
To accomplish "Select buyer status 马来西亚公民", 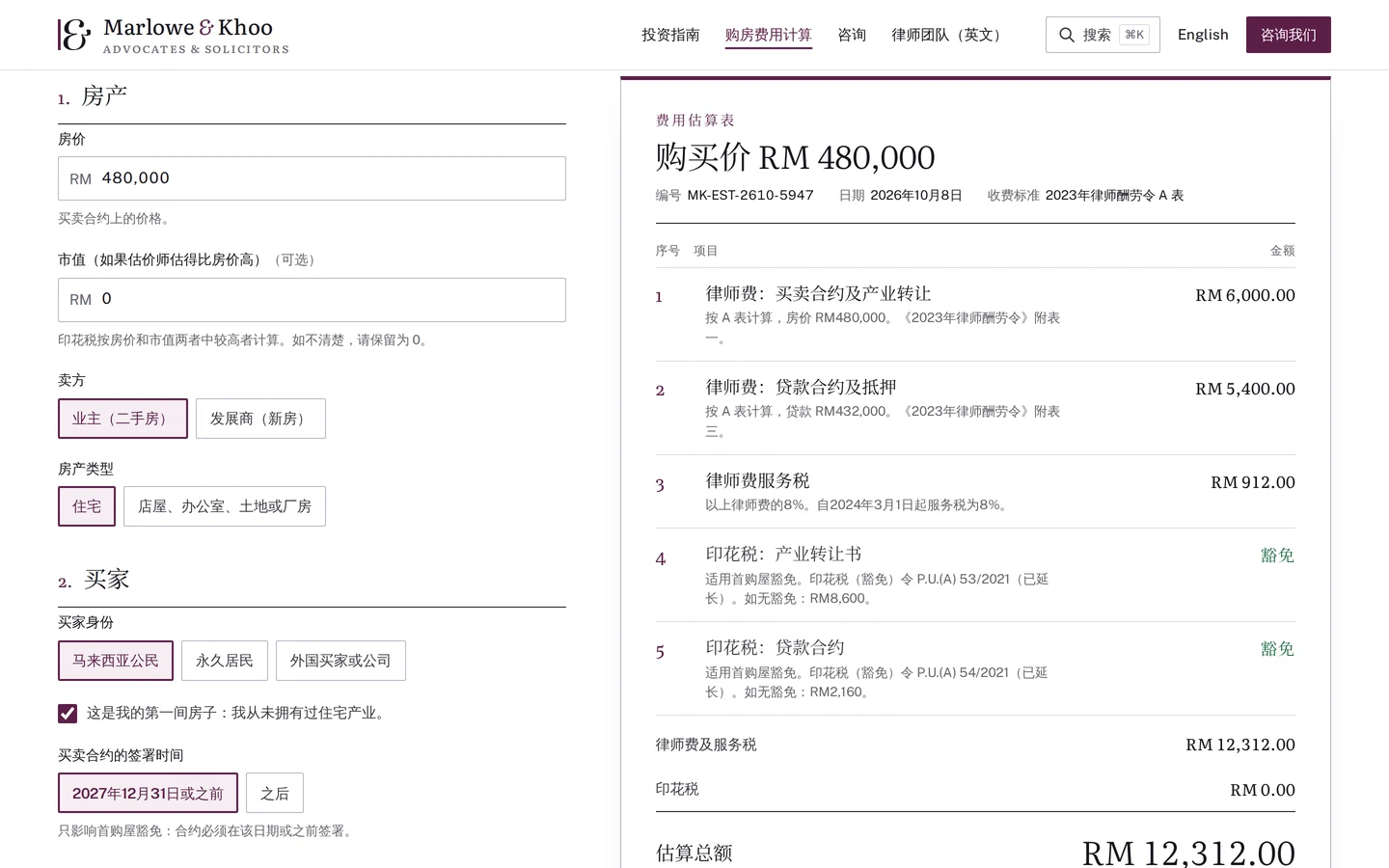I will pyautogui.click(x=116, y=661).
